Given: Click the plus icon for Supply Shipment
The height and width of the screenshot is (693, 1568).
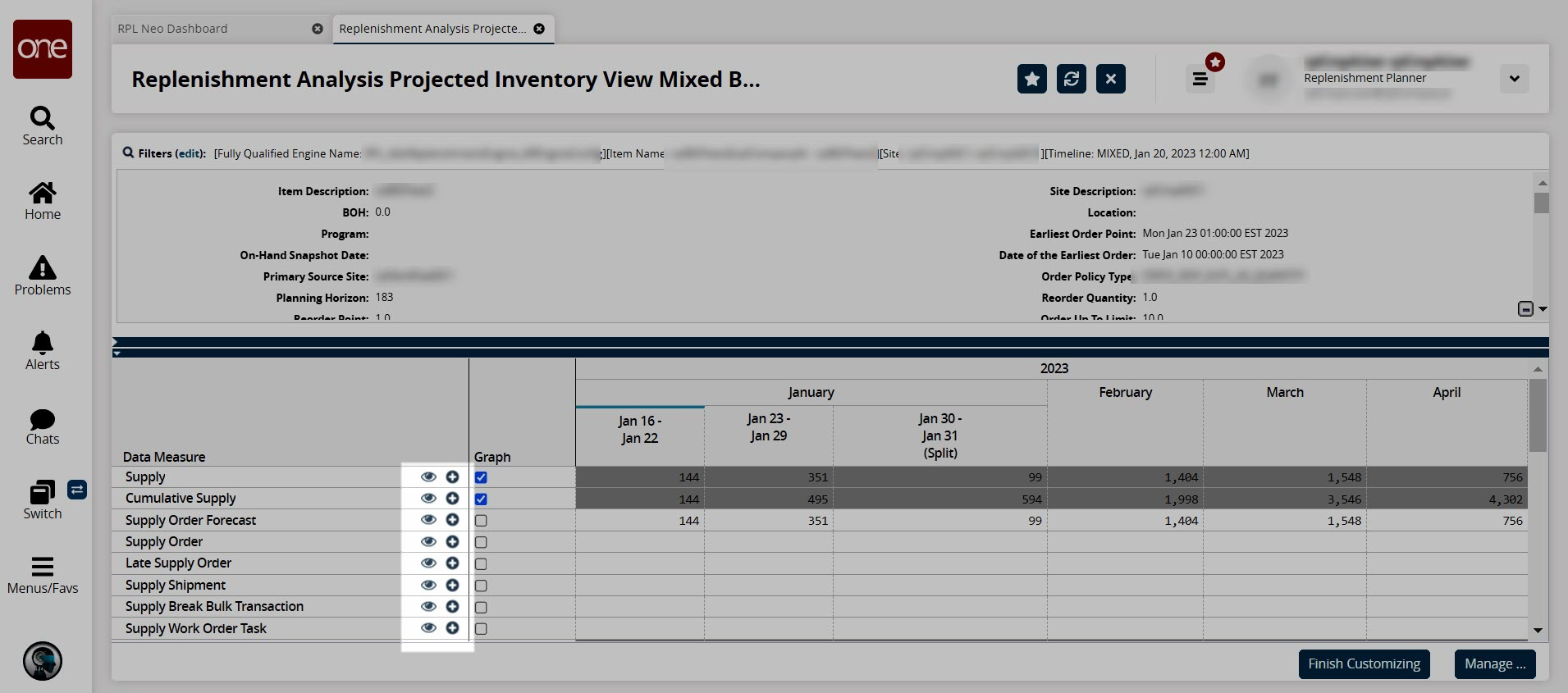Looking at the screenshot, I should [x=452, y=585].
